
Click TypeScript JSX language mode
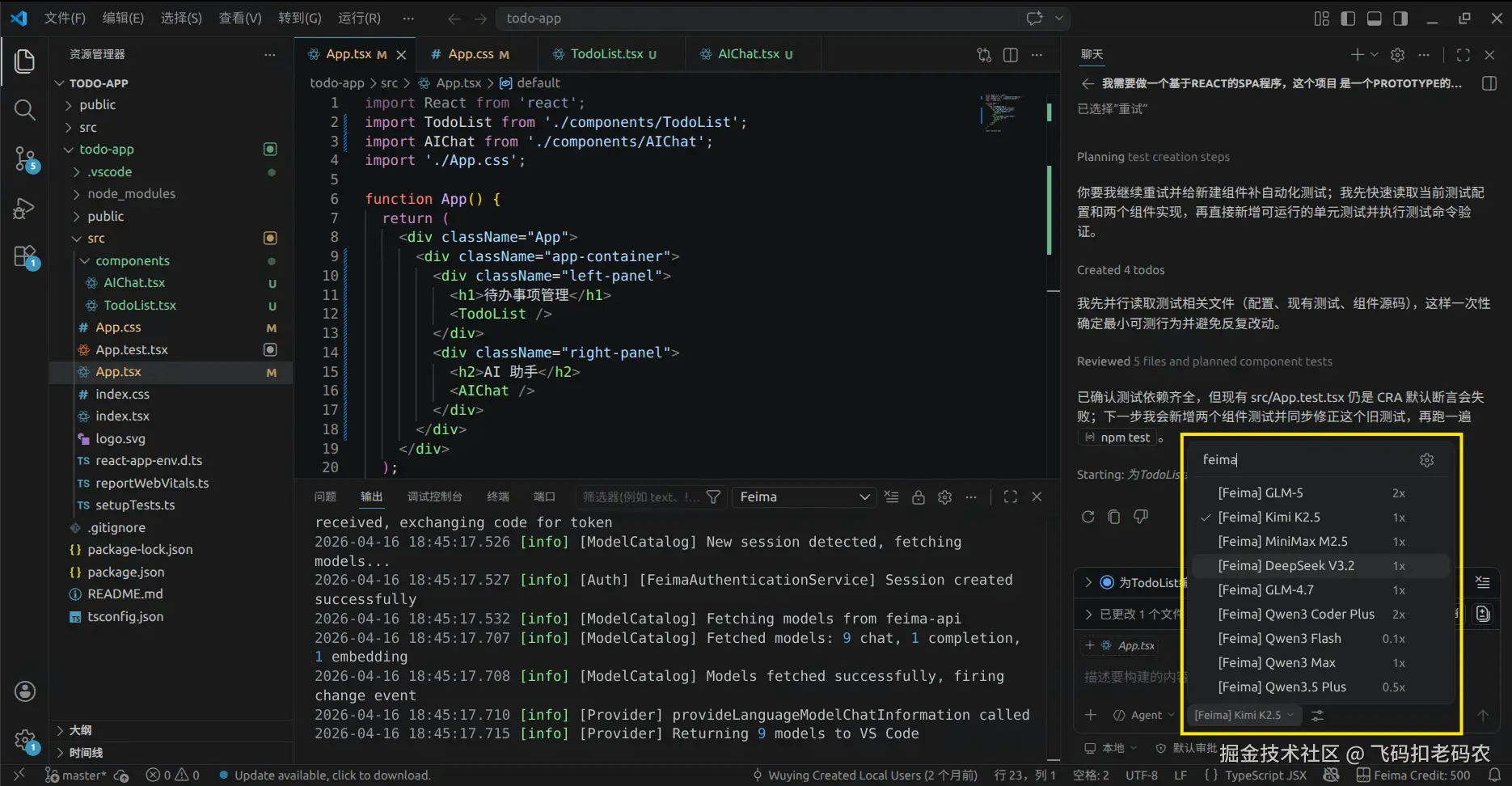(x=1265, y=775)
